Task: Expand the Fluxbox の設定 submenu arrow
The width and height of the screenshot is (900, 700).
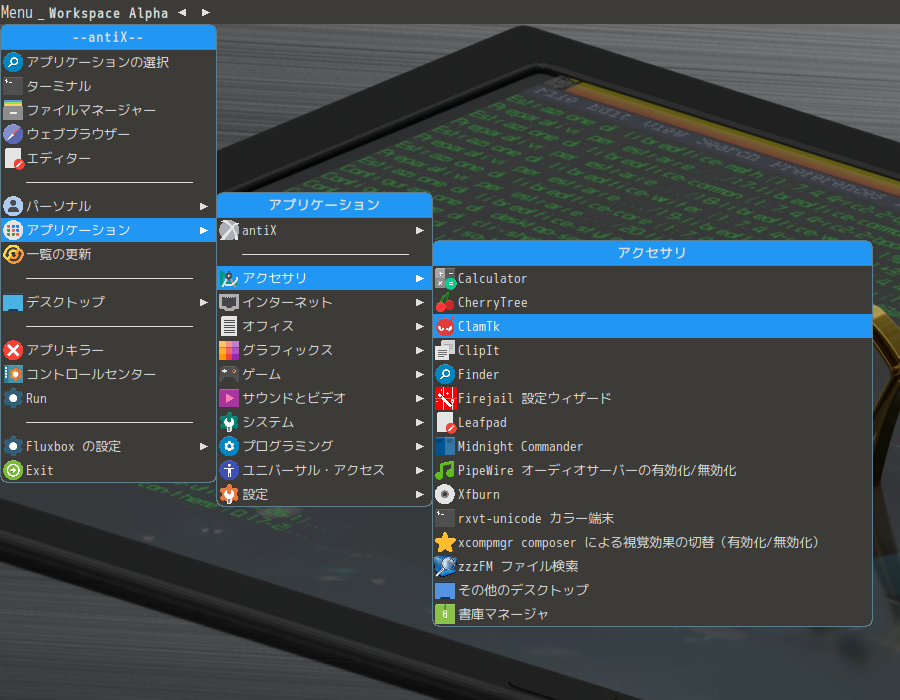Action: pos(204,446)
